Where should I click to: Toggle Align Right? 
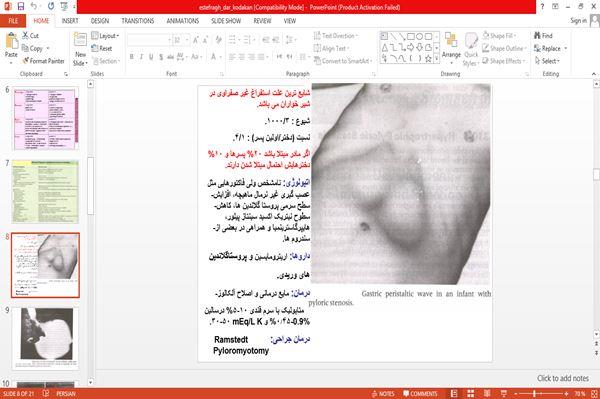pos(251,57)
